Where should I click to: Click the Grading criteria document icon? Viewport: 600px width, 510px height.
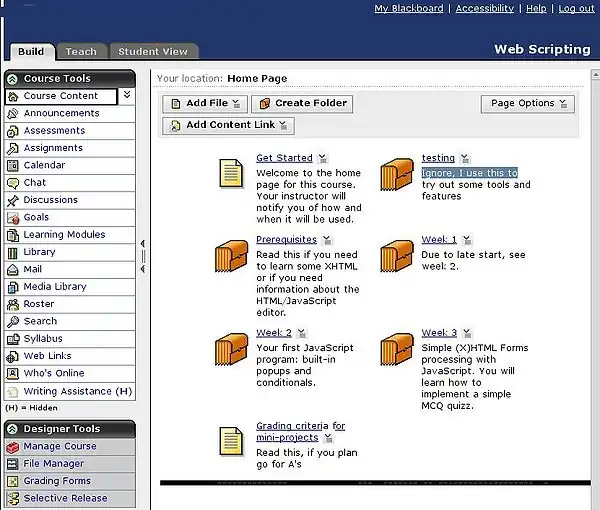pyautogui.click(x=232, y=442)
